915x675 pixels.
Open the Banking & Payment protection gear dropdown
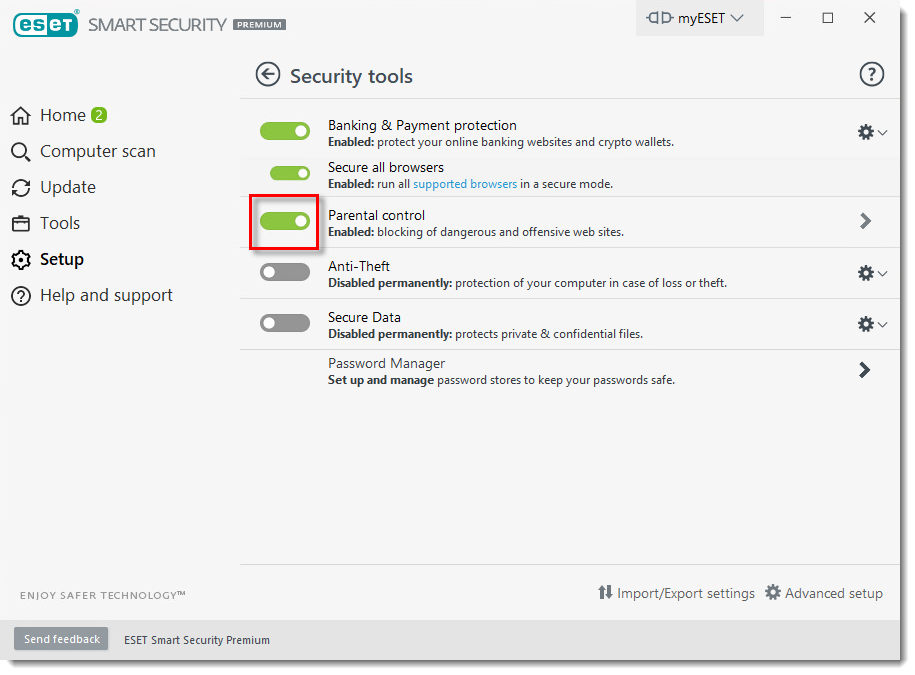coord(868,131)
